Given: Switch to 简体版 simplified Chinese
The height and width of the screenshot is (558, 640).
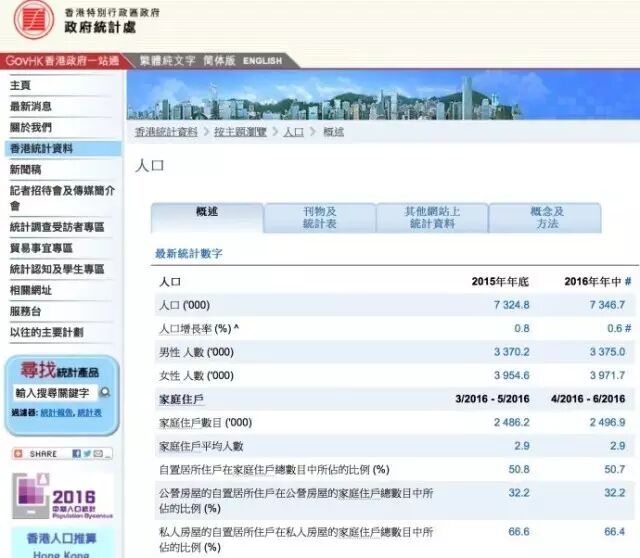Looking at the screenshot, I should coord(216,61).
